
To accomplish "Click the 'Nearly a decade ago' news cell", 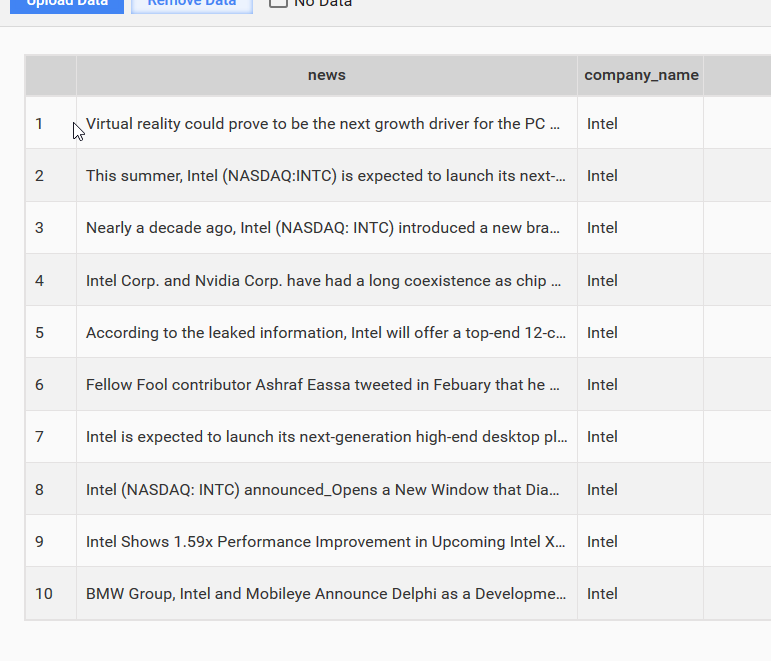I will tap(326, 228).
